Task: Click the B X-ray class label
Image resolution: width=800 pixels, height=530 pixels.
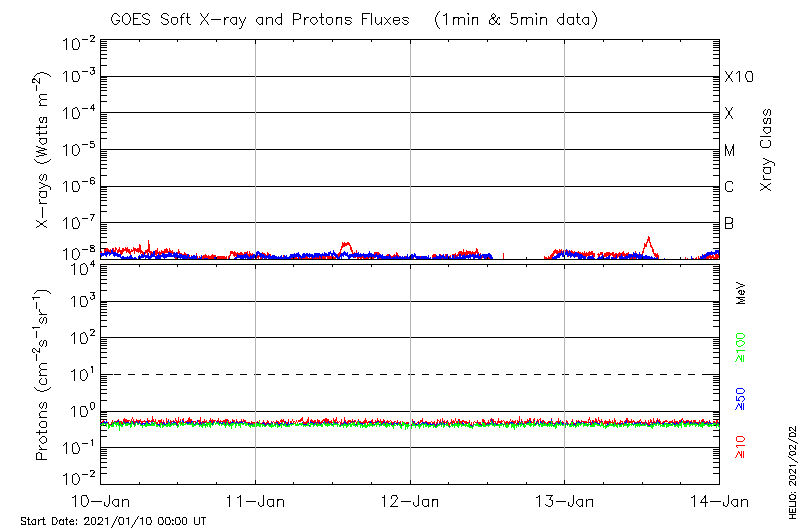Action: click(x=730, y=223)
